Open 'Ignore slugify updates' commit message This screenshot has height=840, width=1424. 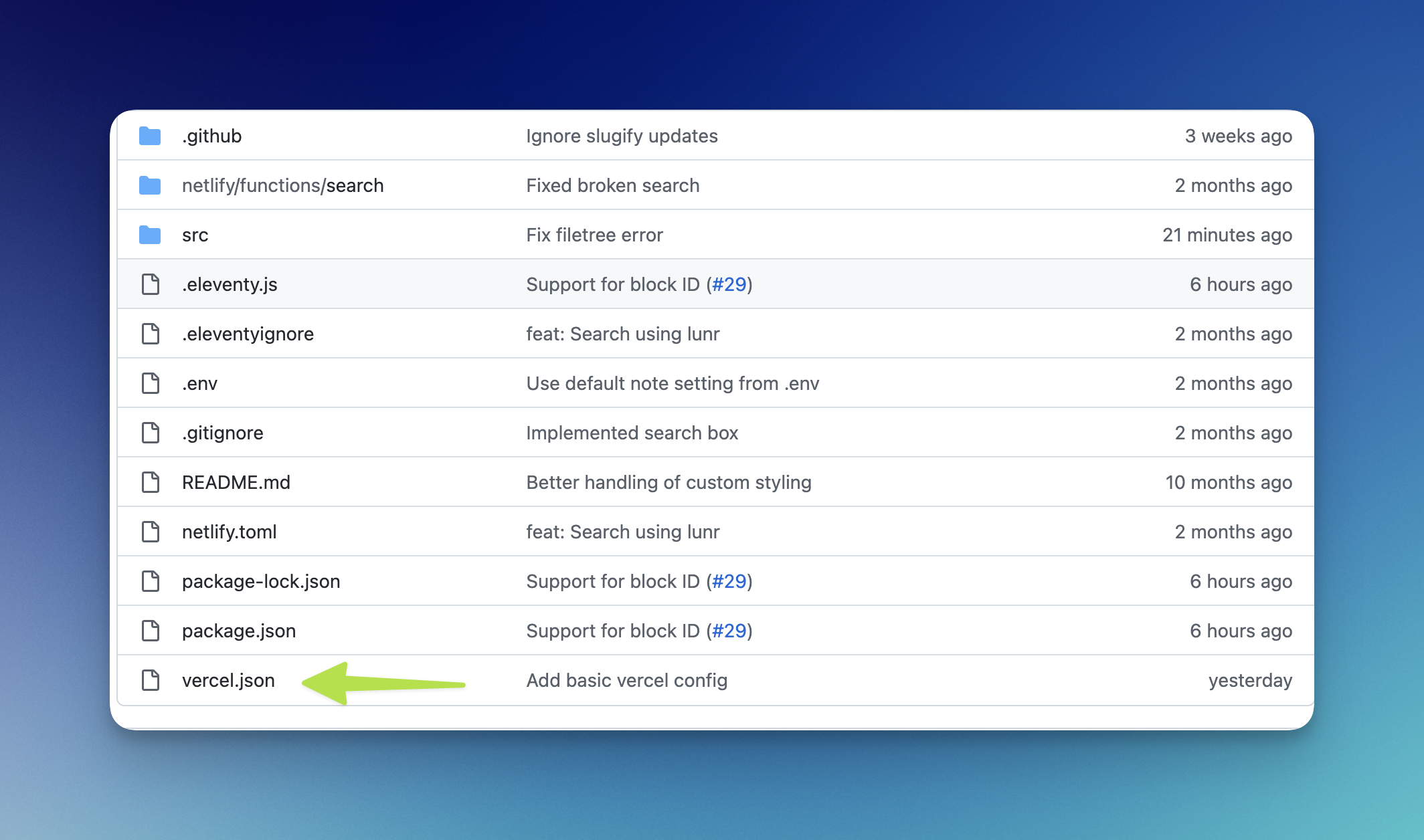[x=622, y=136]
